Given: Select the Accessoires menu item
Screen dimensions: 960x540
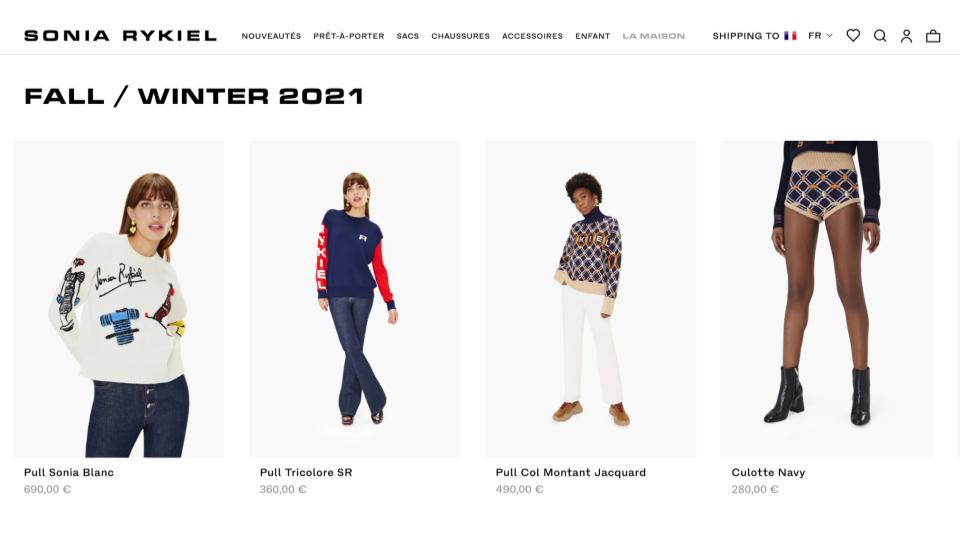Looking at the screenshot, I should pos(532,36).
